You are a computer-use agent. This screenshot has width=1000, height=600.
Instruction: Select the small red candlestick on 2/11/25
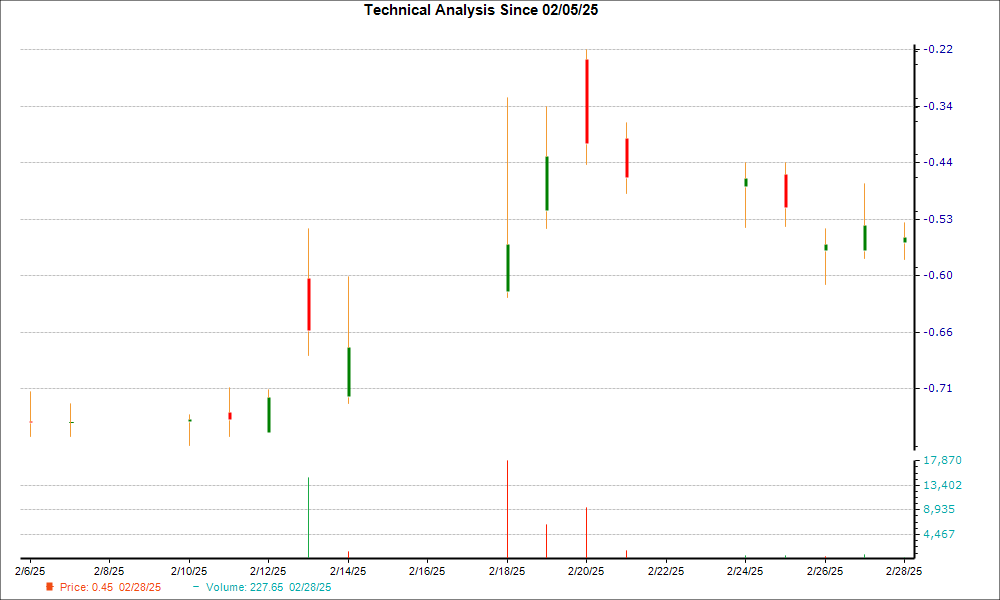230,416
